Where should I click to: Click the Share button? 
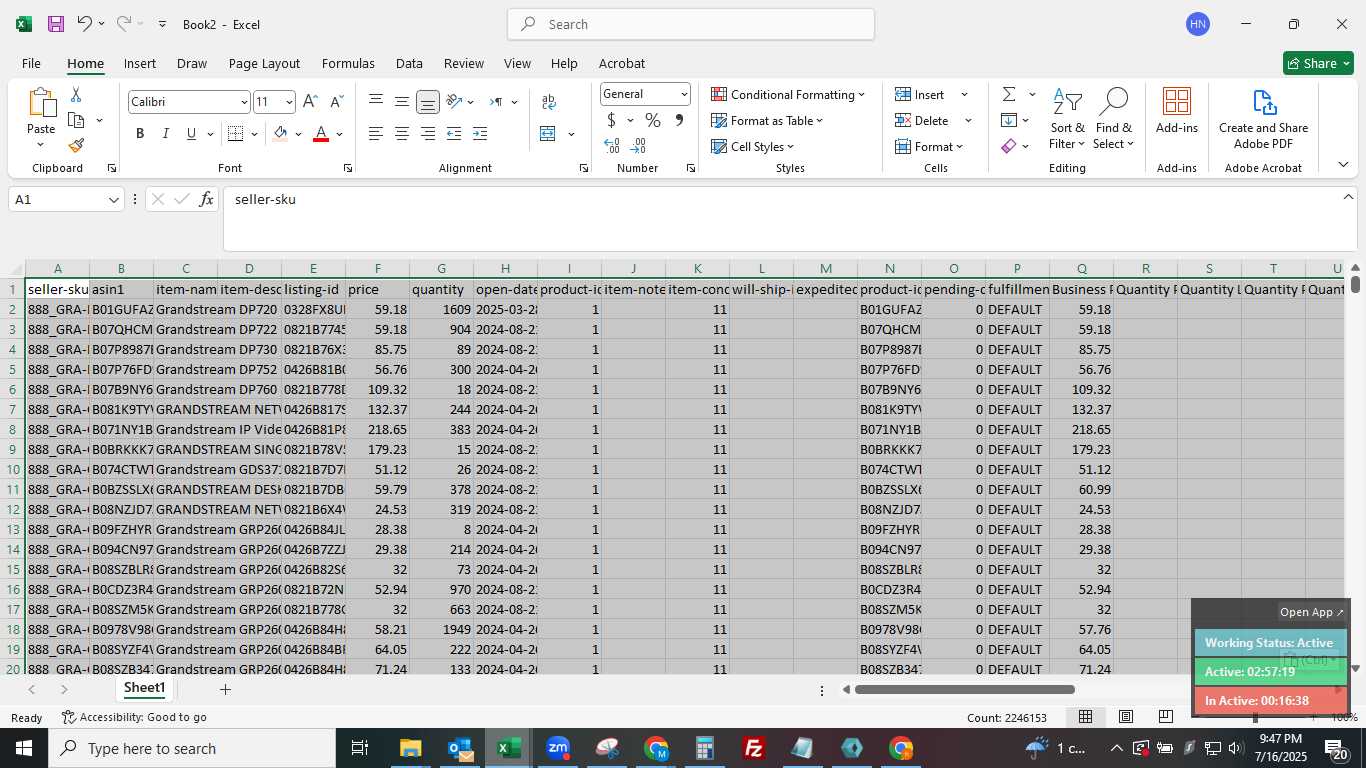point(1318,63)
